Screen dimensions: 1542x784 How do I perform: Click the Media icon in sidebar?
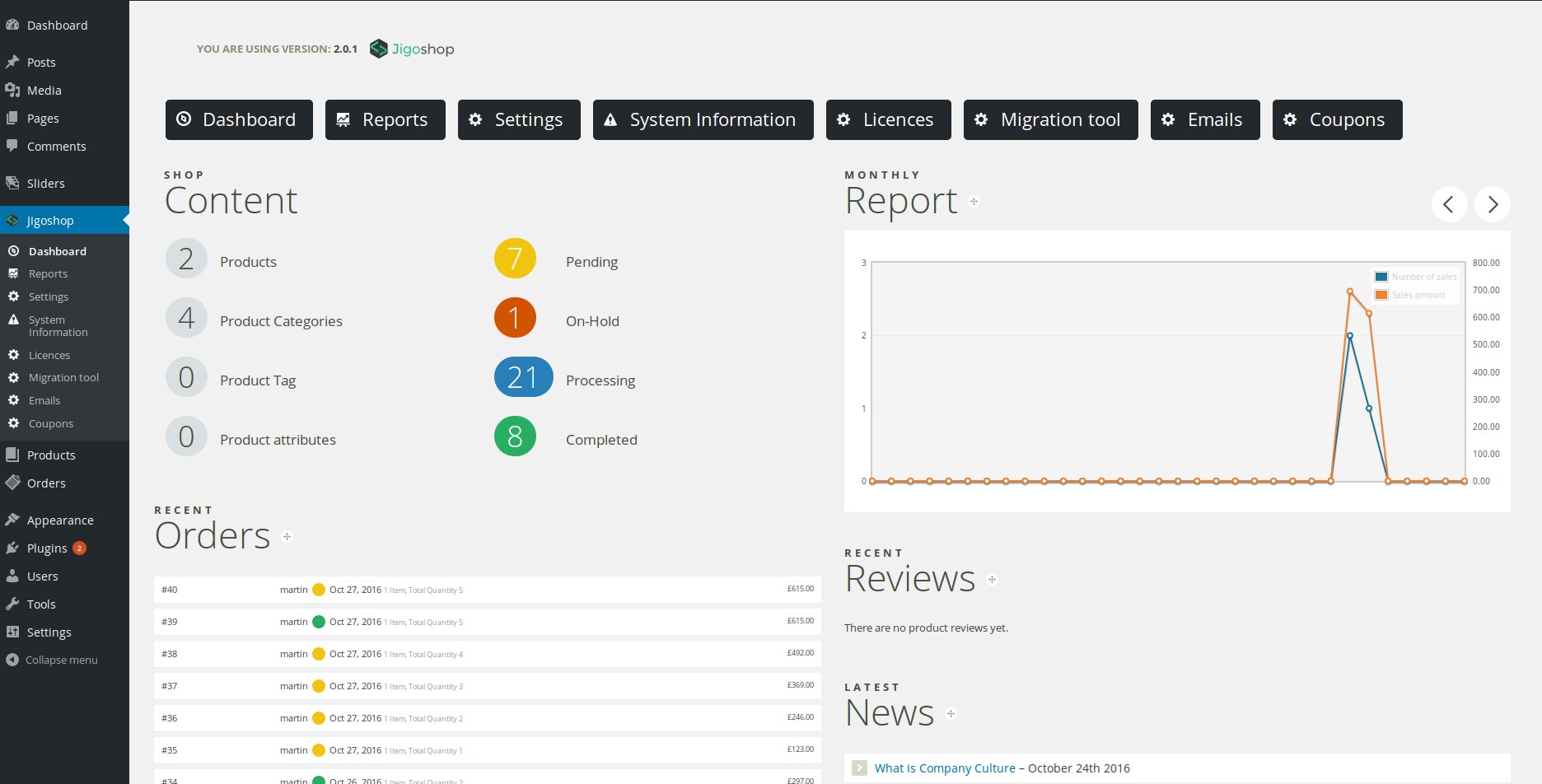coord(12,91)
